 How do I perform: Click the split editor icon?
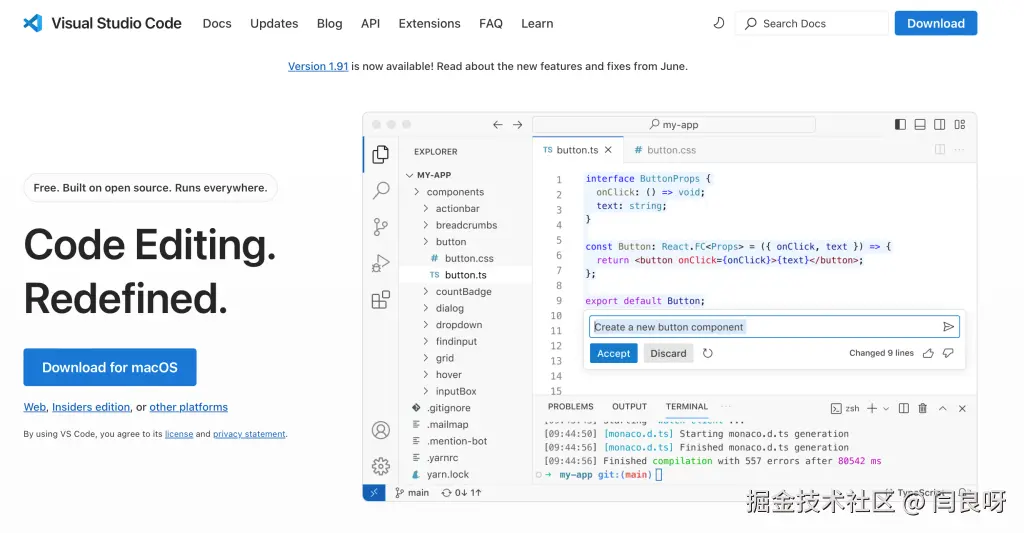click(940, 150)
